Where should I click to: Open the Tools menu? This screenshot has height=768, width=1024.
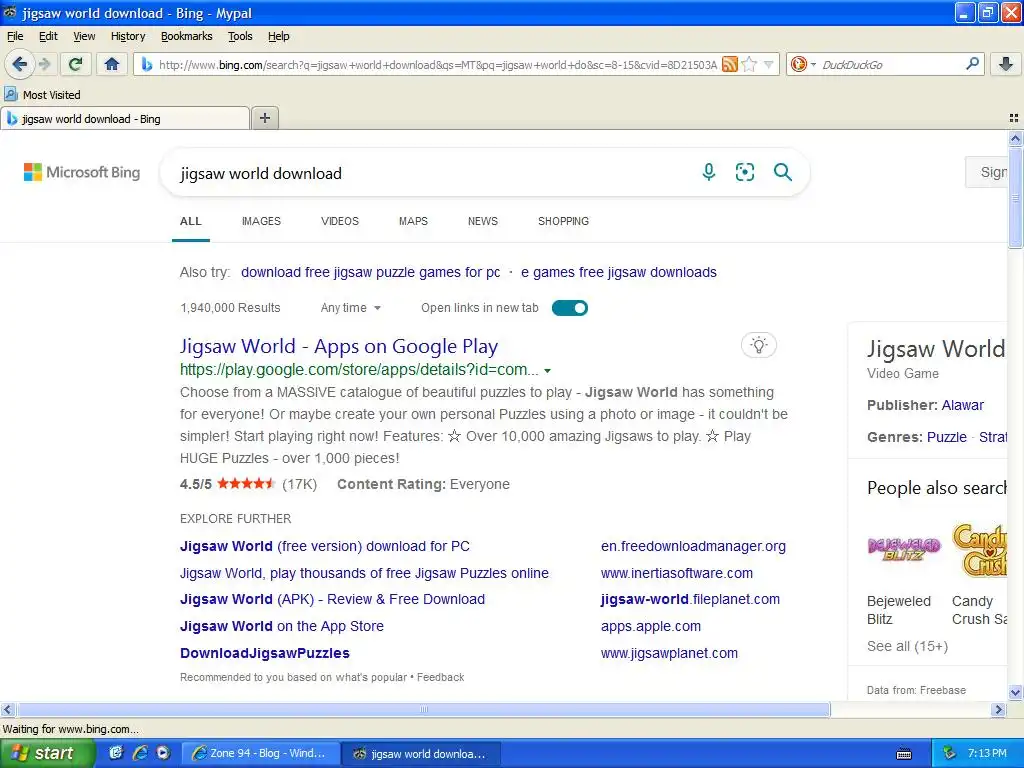[x=240, y=36]
